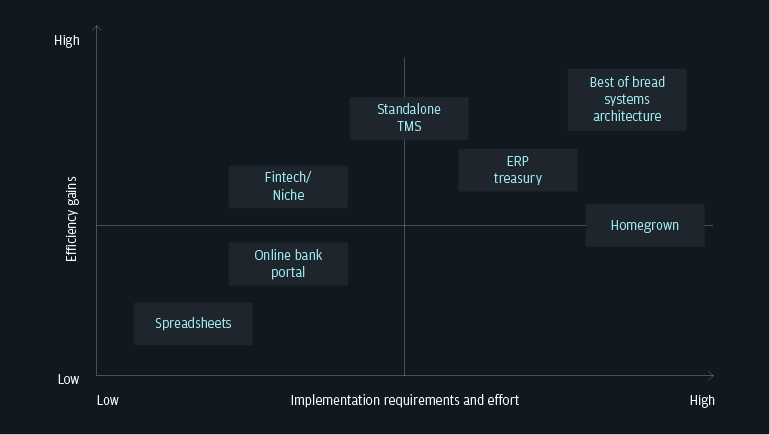Click the ERP treasury box
770x435 pixels.
pyautogui.click(x=517, y=170)
